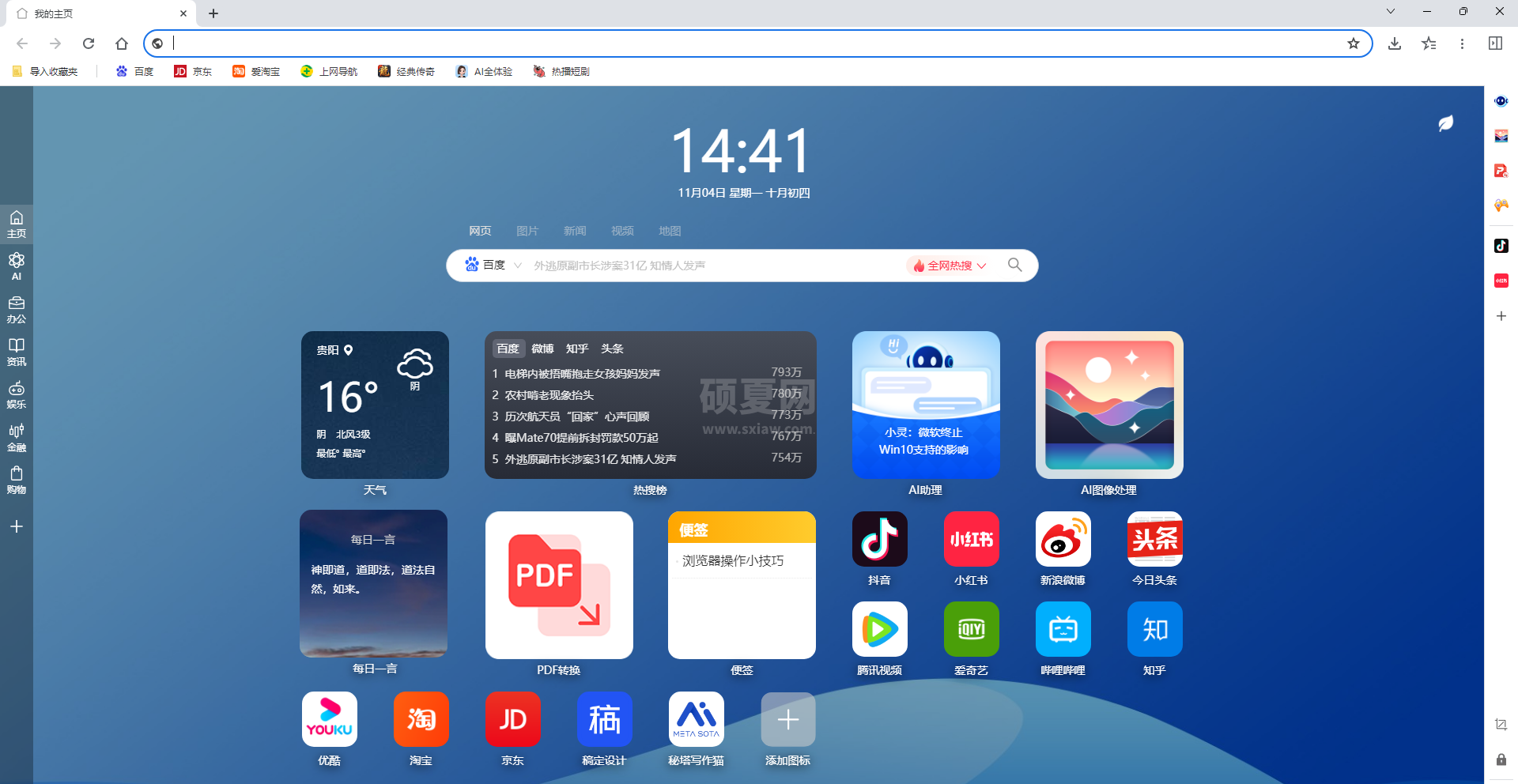1518x784 pixels.
Task: Switch search type to 新闻 (News)
Action: tap(575, 231)
